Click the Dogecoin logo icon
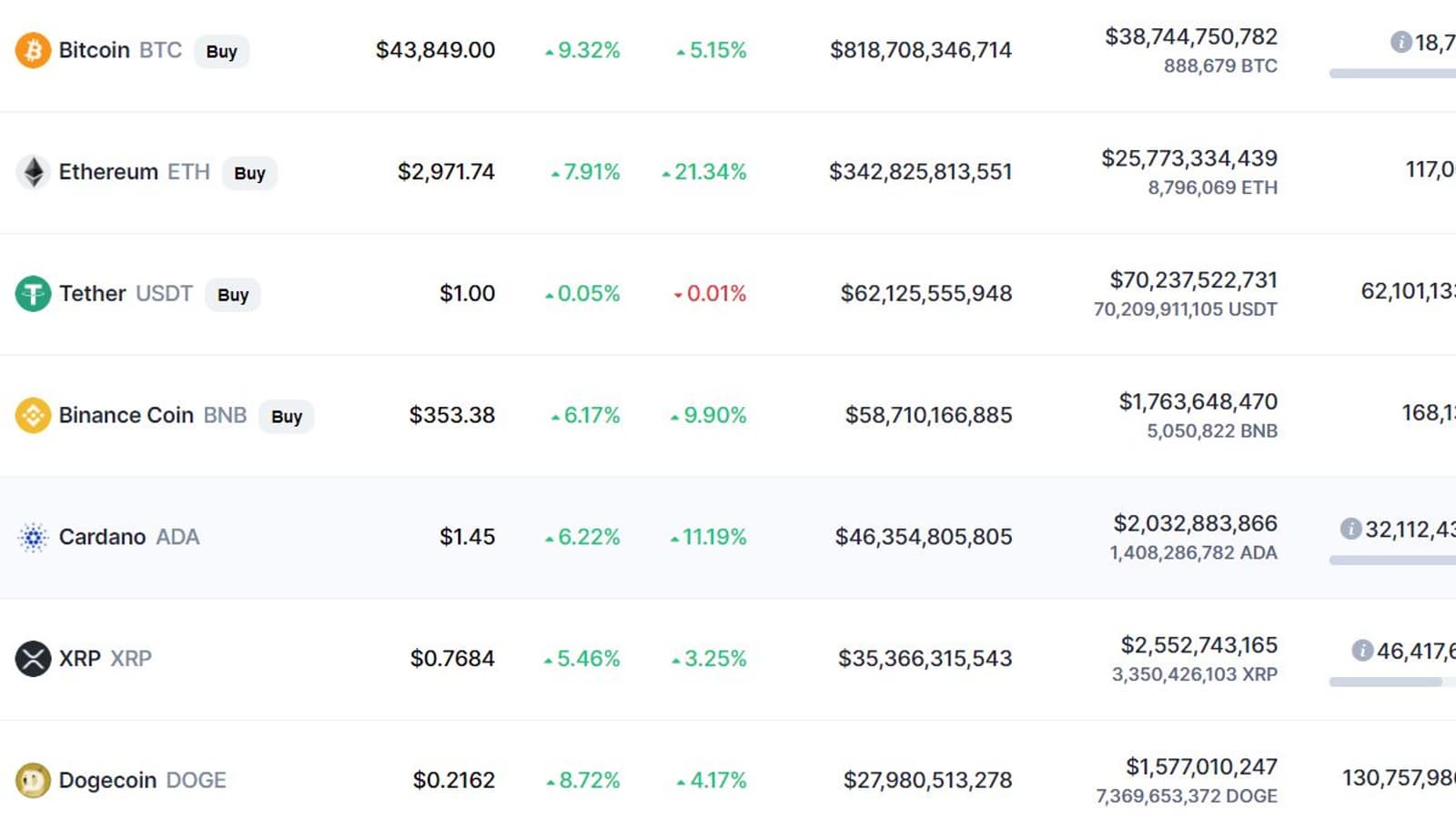 click(33, 780)
